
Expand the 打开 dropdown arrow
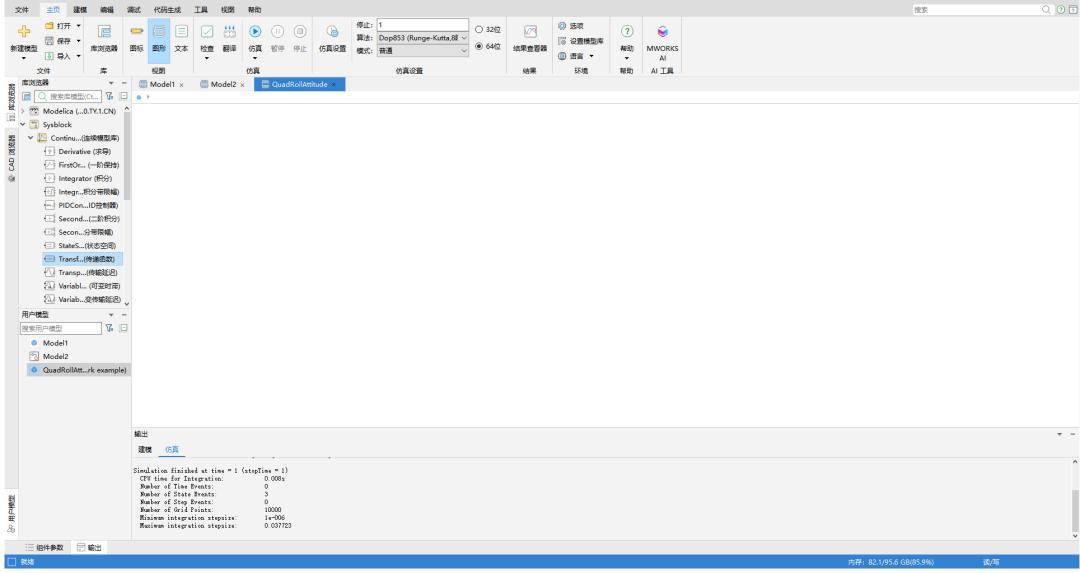click(79, 25)
